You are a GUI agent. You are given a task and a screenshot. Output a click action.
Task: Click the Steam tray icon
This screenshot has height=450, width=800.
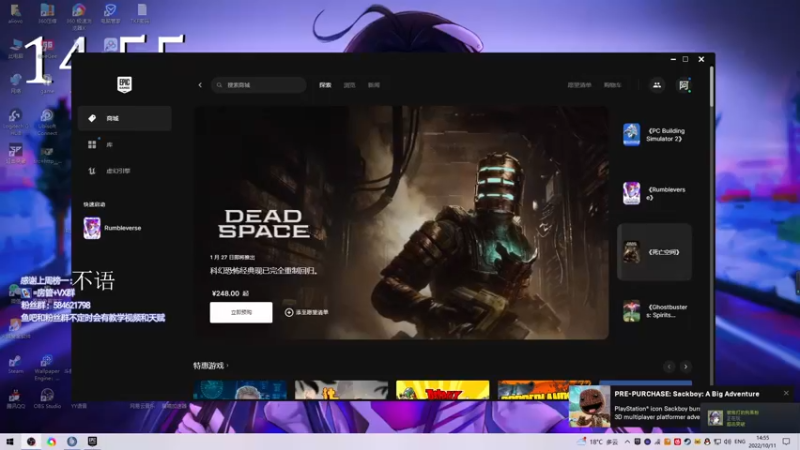pos(687,441)
